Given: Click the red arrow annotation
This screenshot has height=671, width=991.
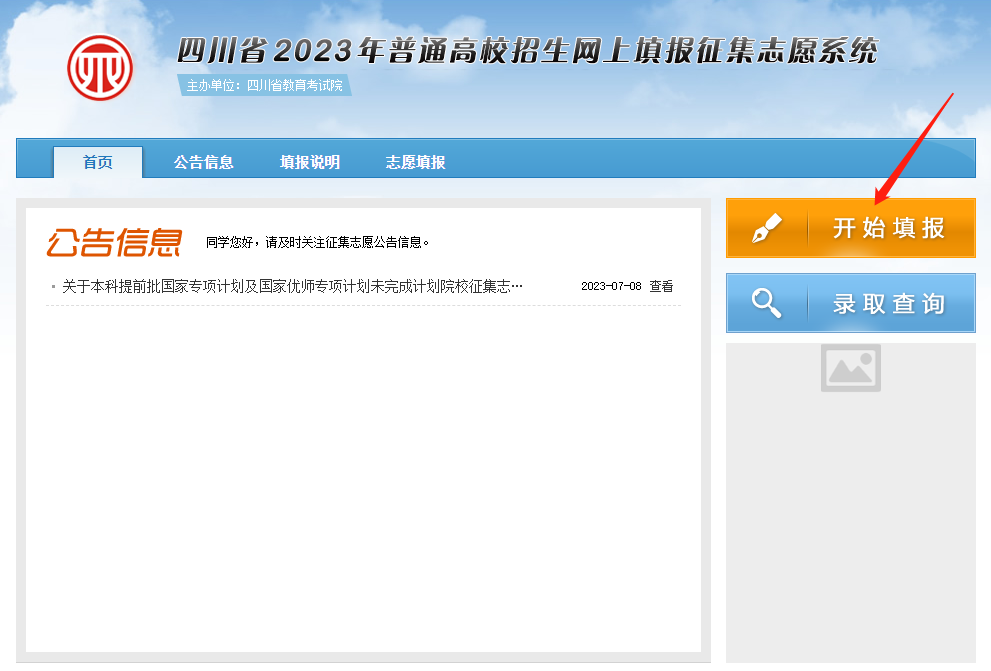Looking at the screenshot, I should click(913, 147).
